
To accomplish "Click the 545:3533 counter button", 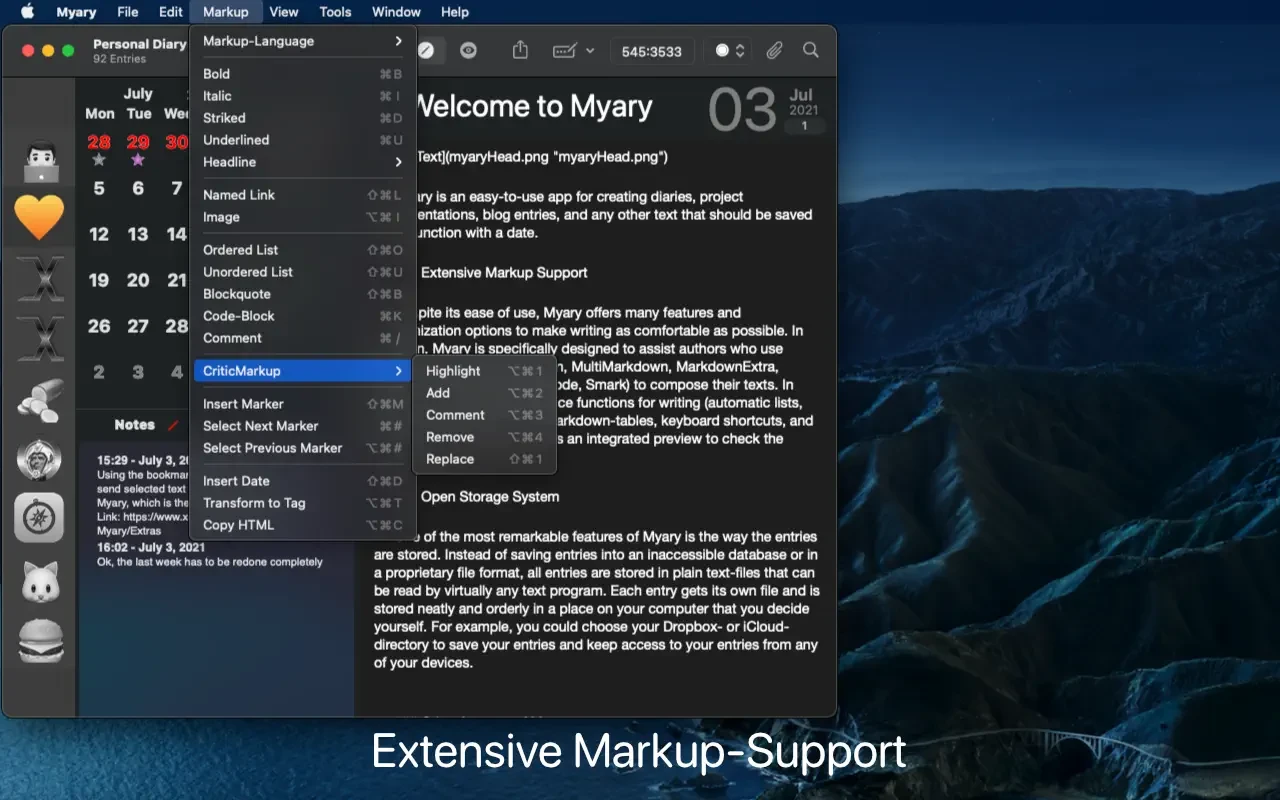I will pos(651,51).
